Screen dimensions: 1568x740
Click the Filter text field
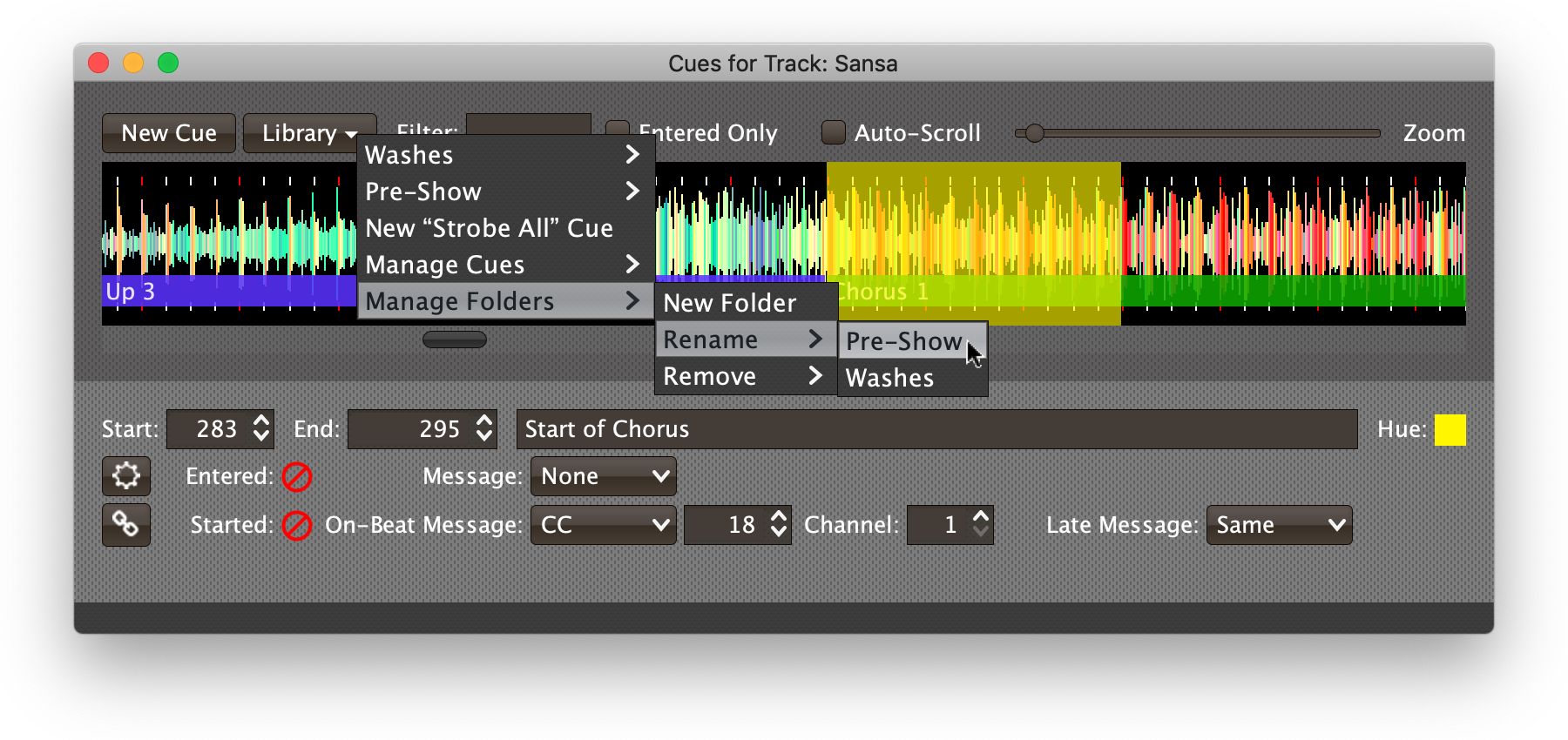529,124
